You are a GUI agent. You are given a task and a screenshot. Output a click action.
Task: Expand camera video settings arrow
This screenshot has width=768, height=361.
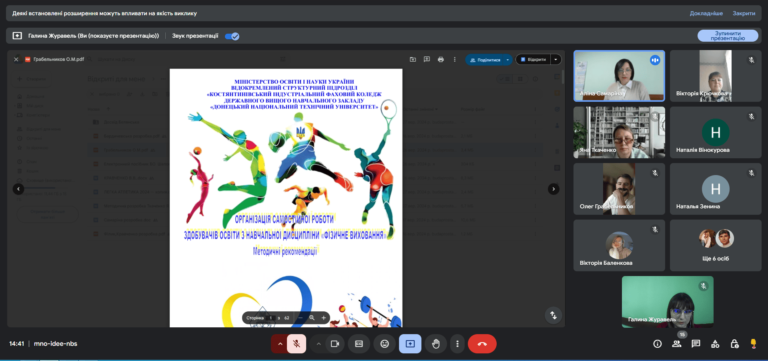tap(318, 344)
